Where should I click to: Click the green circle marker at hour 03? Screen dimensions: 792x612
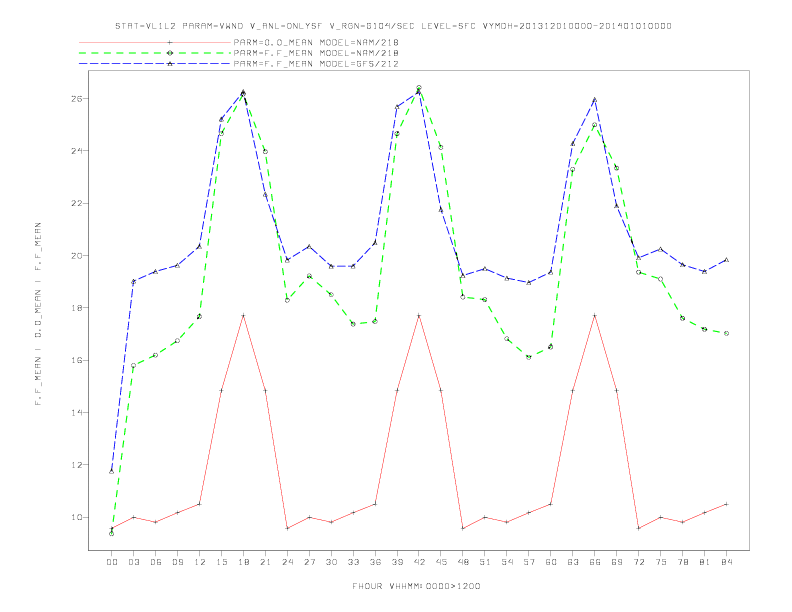133,366
